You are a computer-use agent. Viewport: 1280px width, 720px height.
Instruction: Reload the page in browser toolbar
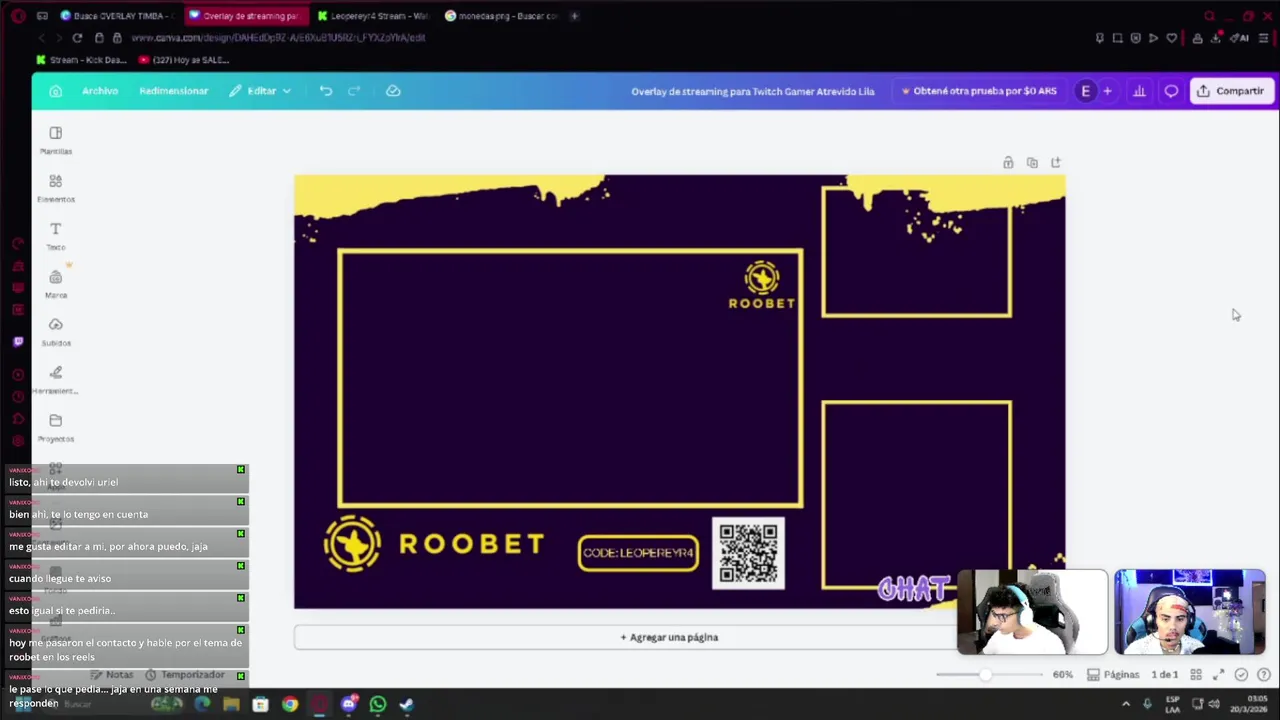coord(77,38)
